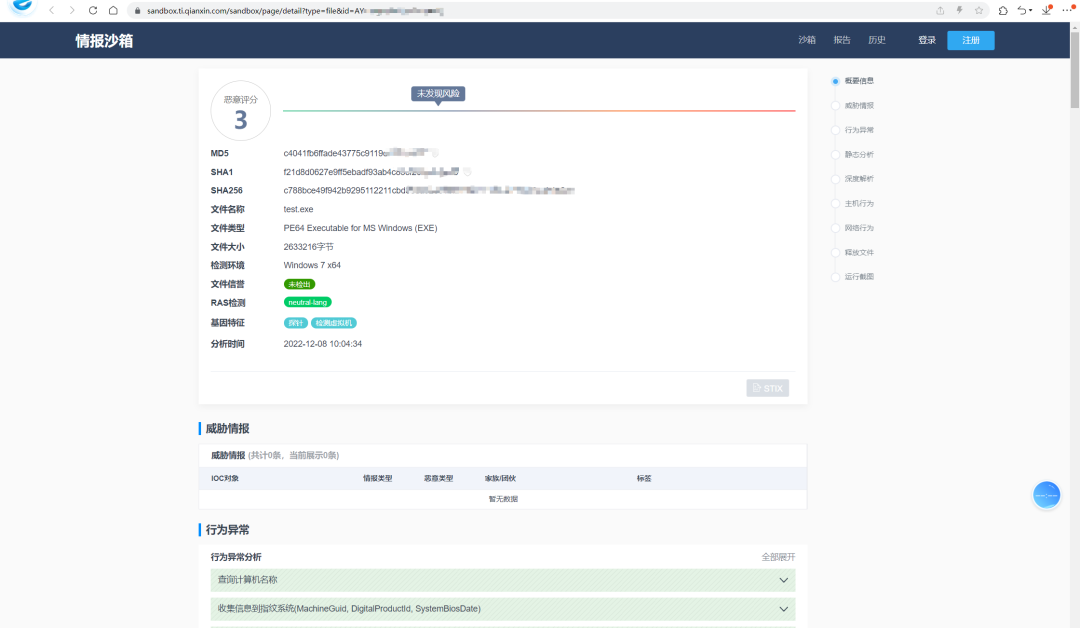Click the 标签 column header
The height and width of the screenshot is (628, 1080).
(x=644, y=479)
